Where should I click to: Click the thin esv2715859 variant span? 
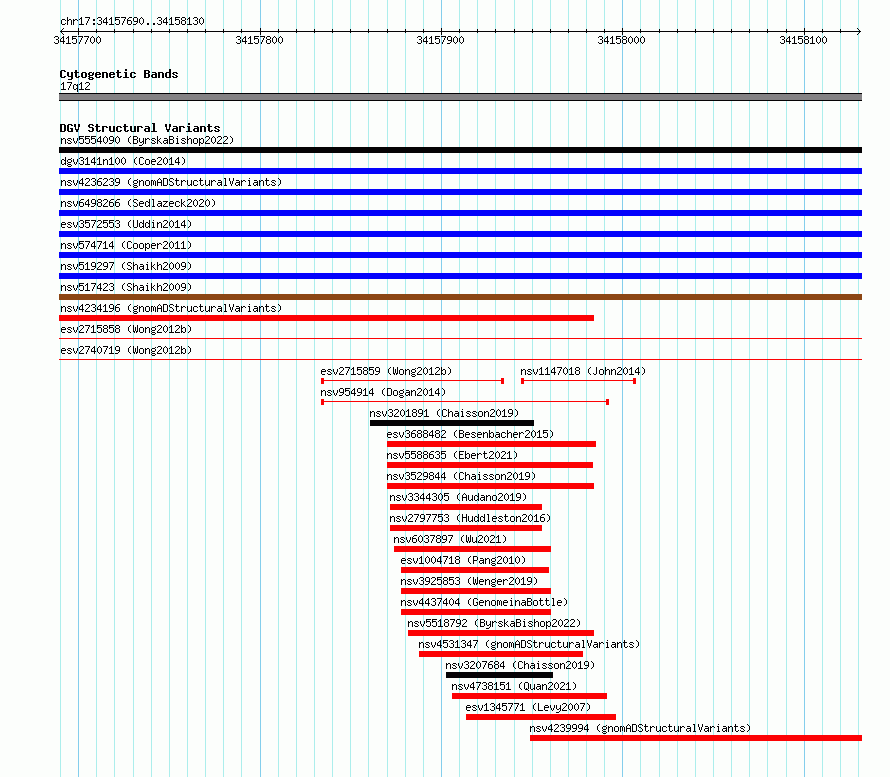[x=413, y=381]
